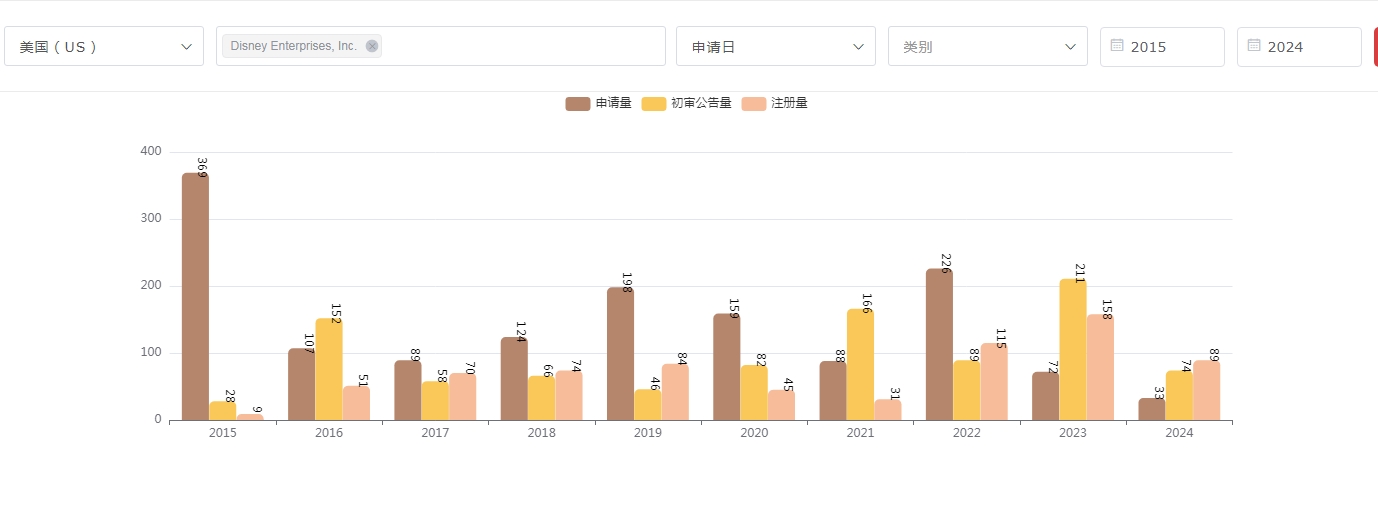Select 2018 初审公告量 bar with 66

[541, 398]
